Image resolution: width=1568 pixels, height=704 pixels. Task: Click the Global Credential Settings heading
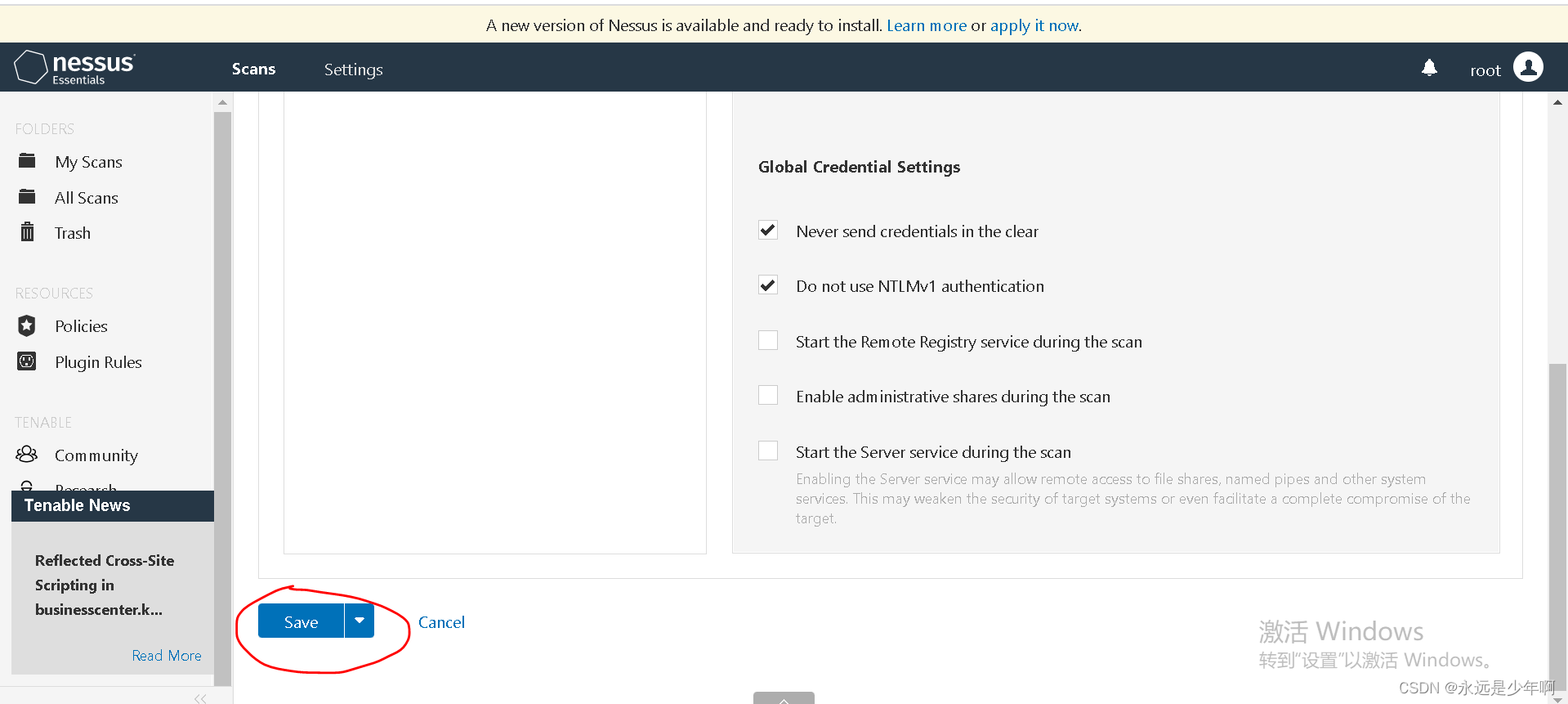pos(859,167)
